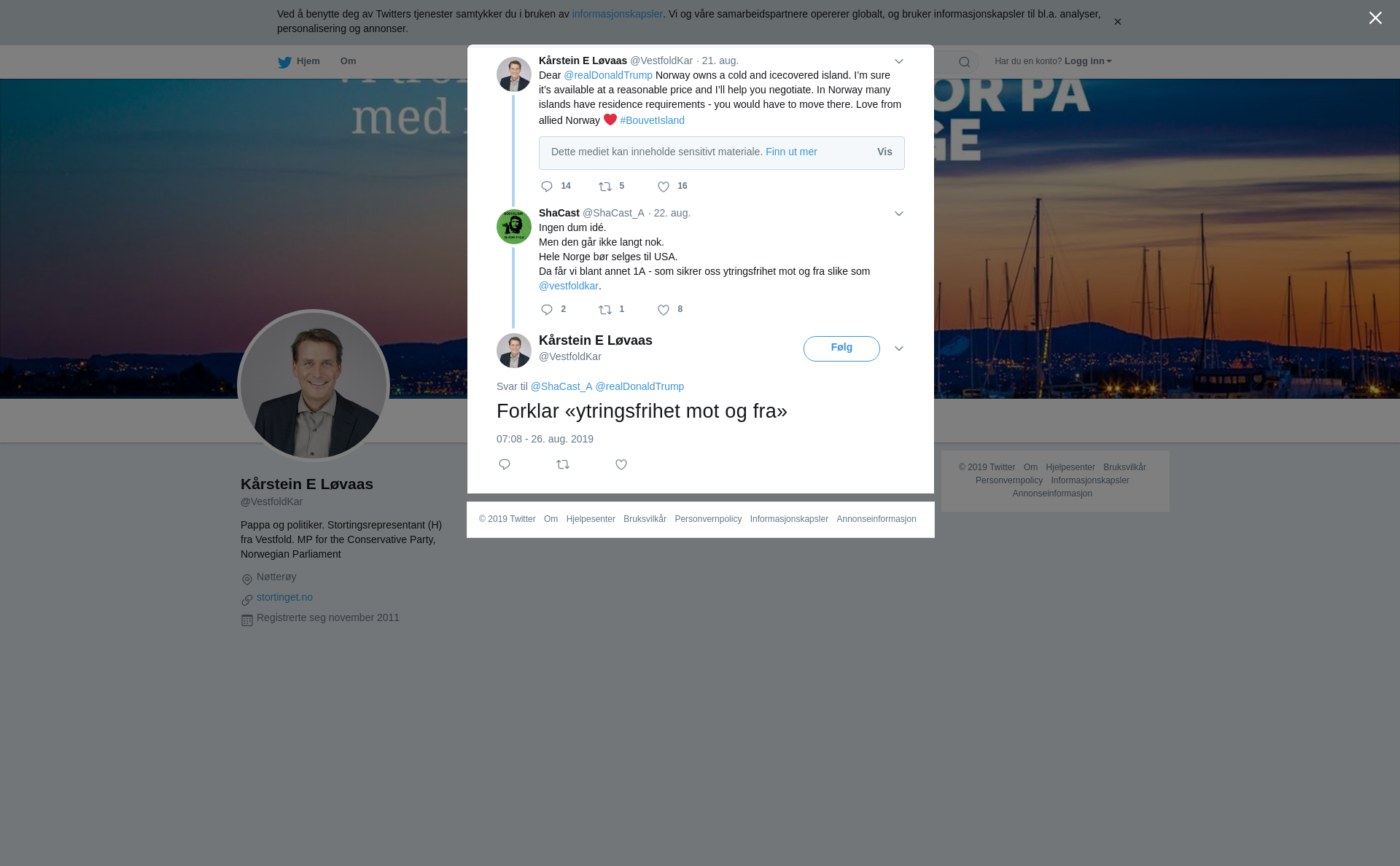This screenshot has width=1400, height=866.
Task: Open the Om menu item
Action: tap(348, 61)
